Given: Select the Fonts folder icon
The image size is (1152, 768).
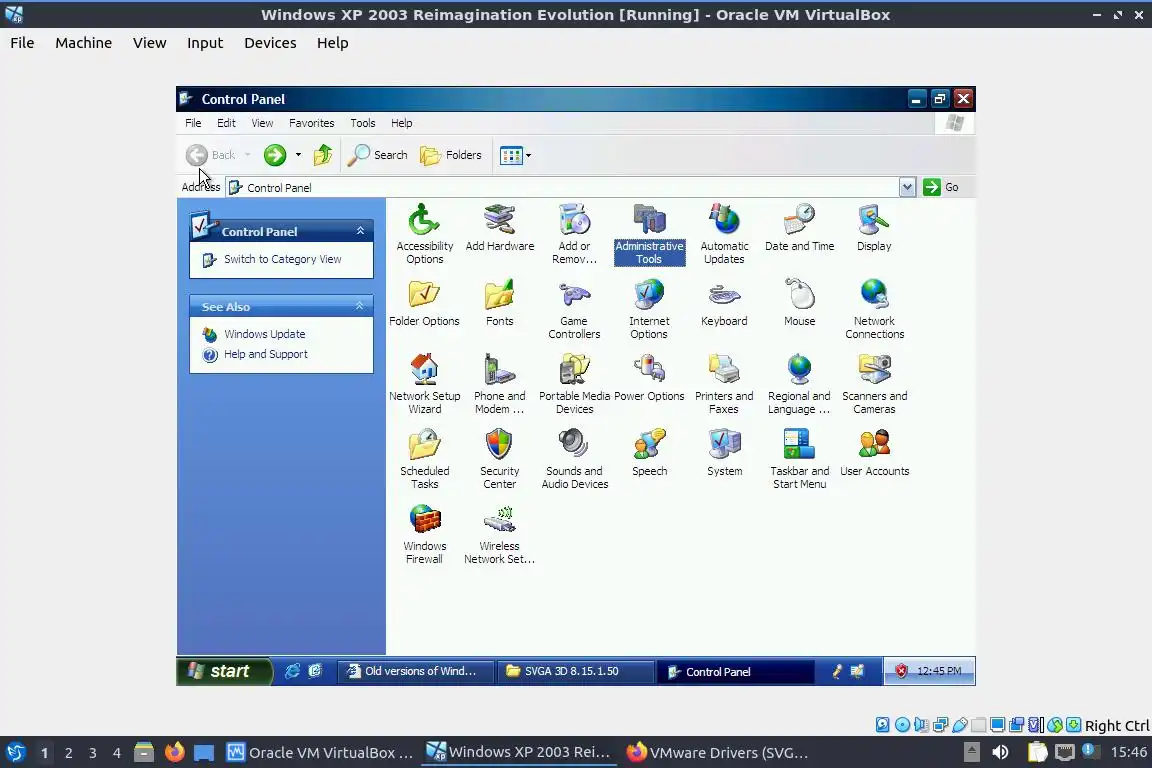Looking at the screenshot, I should pos(500,303).
